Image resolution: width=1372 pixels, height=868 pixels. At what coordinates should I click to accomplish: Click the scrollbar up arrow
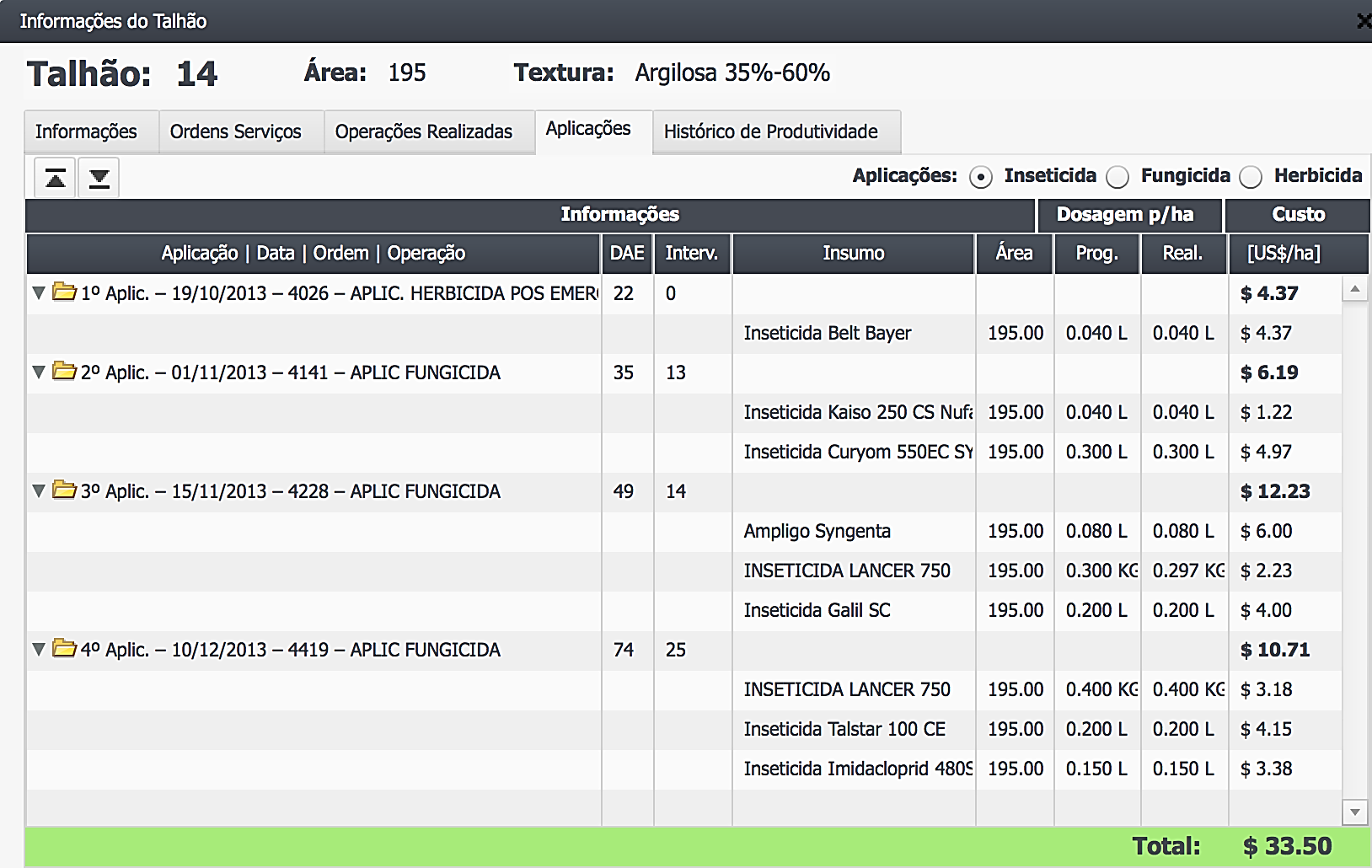click(x=1354, y=290)
